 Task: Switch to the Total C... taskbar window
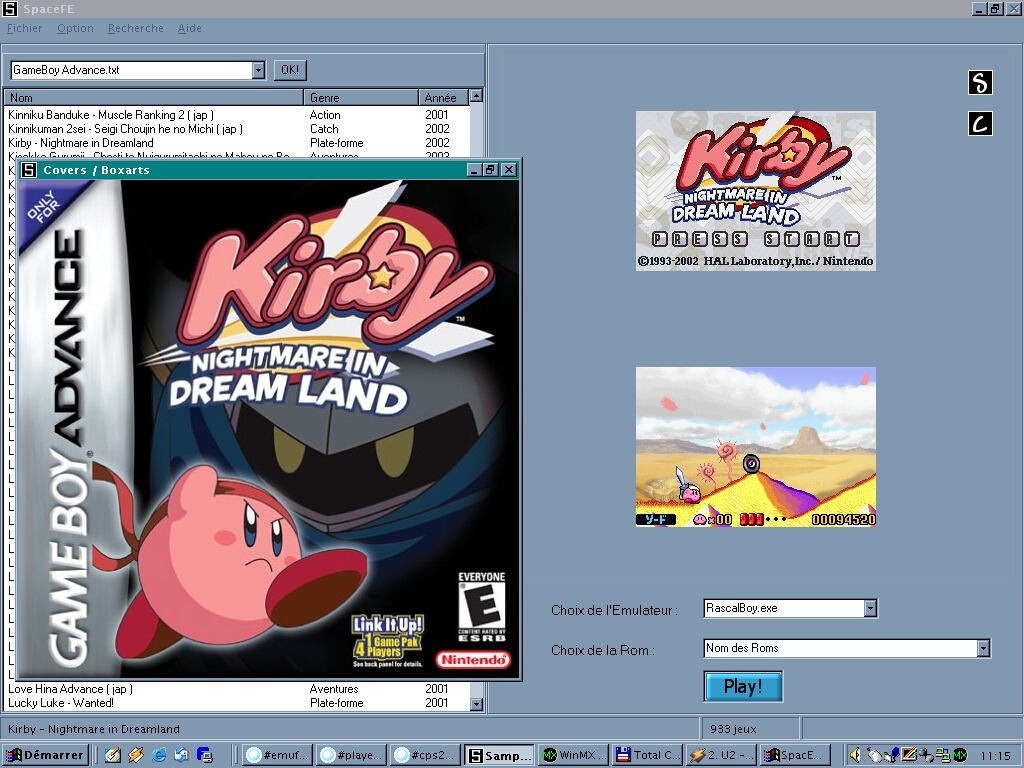648,755
